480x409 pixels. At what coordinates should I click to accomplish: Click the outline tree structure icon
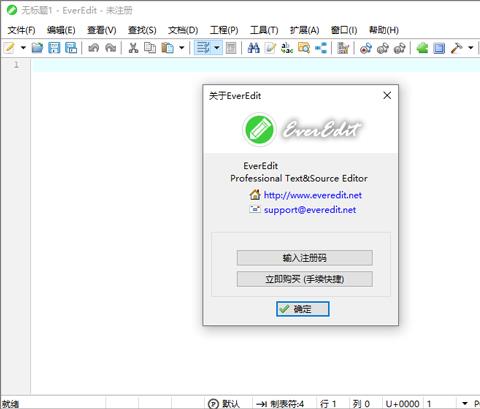click(x=321, y=48)
